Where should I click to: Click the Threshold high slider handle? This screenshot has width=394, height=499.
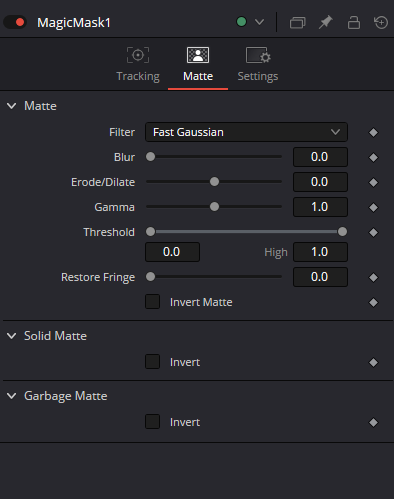342,232
